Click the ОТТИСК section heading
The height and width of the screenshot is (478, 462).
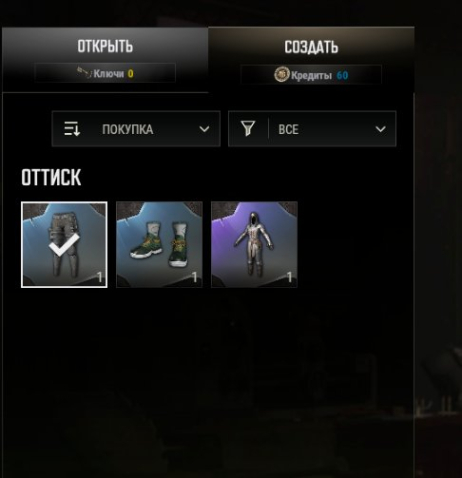pyautogui.click(x=51, y=177)
